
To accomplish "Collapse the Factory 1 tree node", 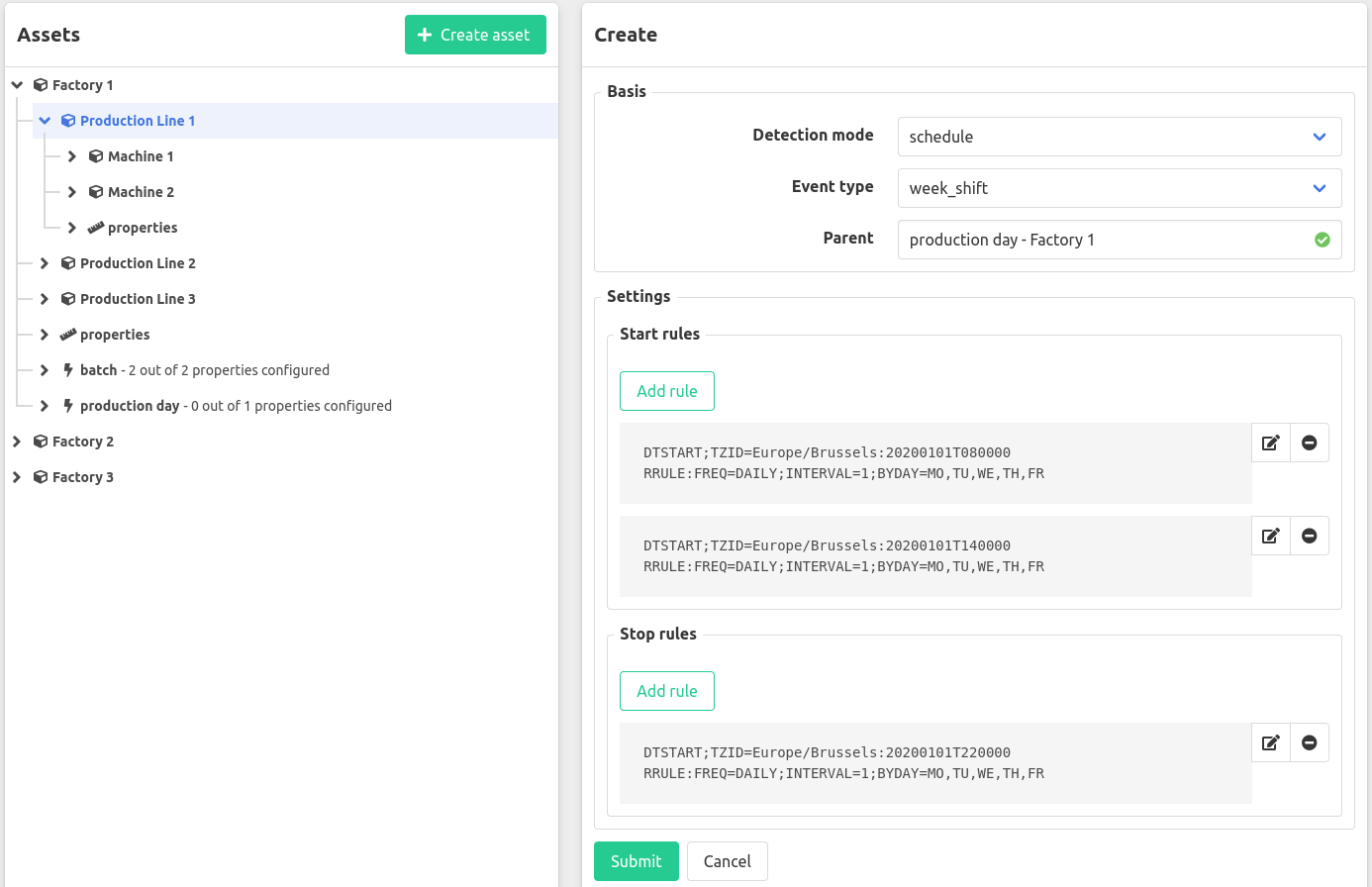I will tap(17, 85).
